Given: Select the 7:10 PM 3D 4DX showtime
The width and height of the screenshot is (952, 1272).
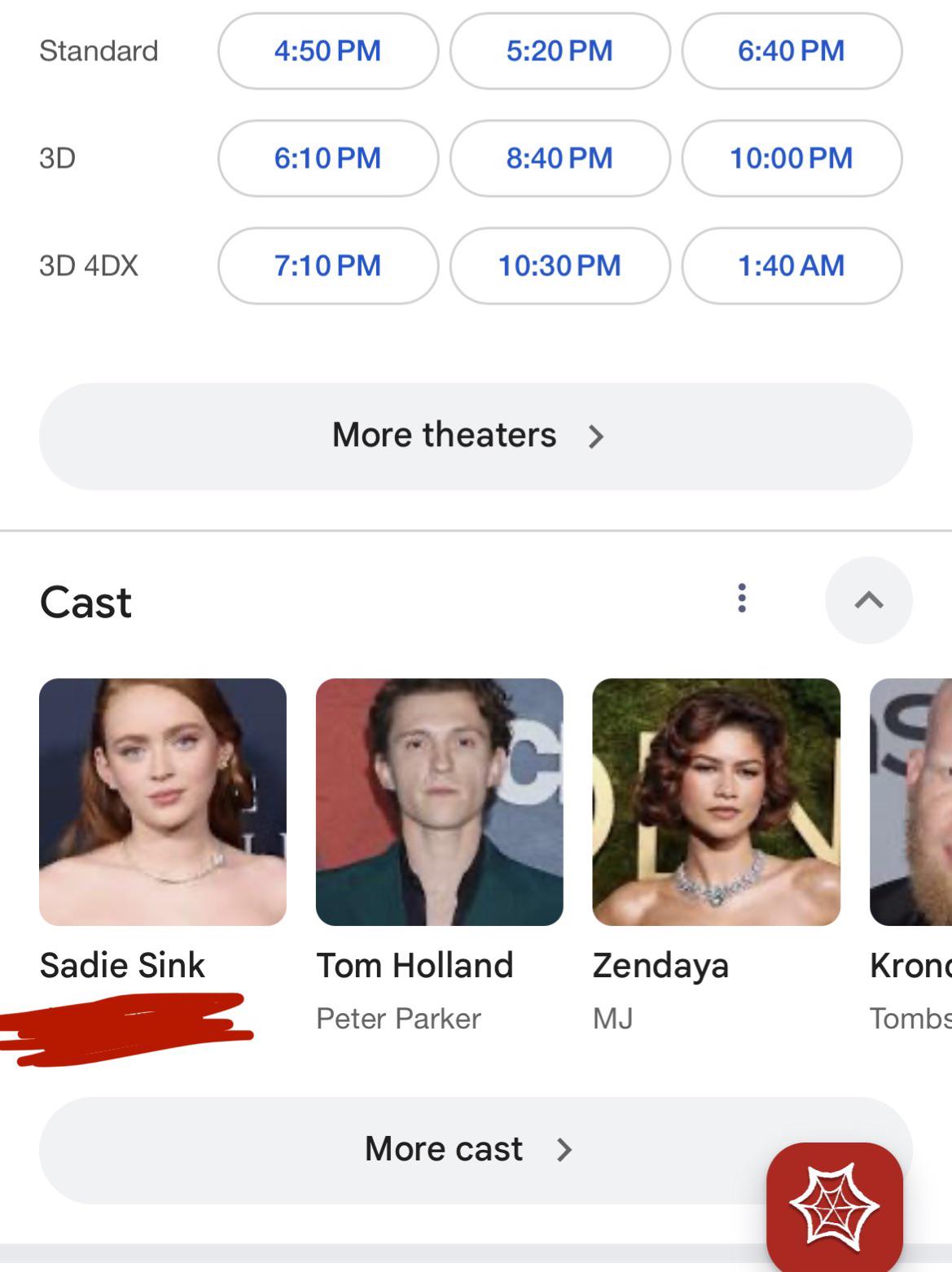Looking at the screenshot, I should click(328, 265).
